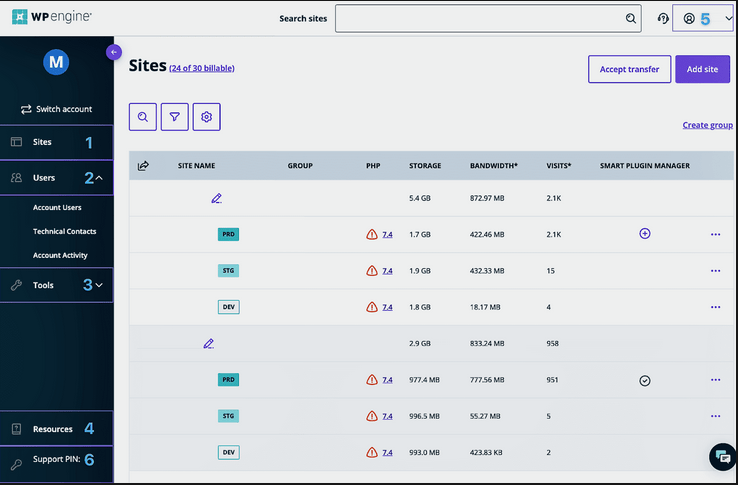The width and height of the screenshot is (738, 485).
Task: Open the support headset icon
Action: 663,19
